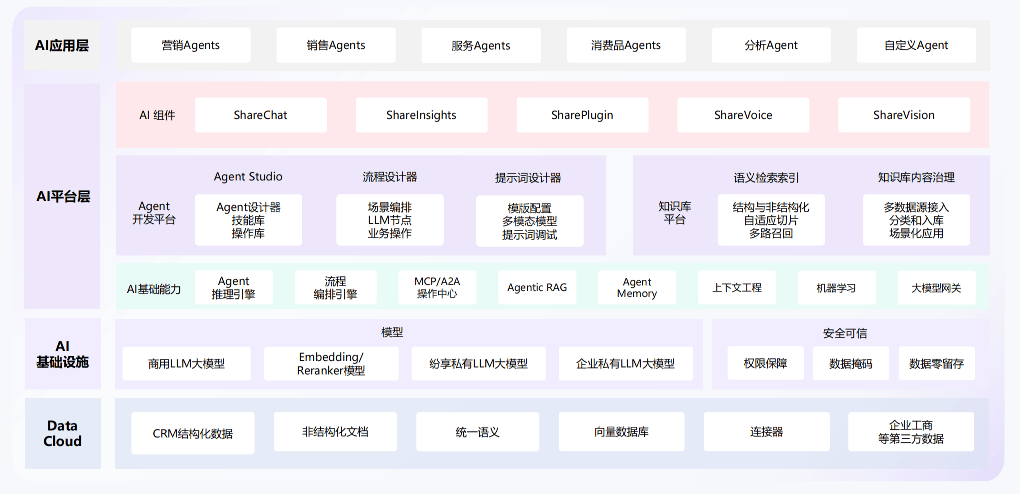The height and width of the screenshot is (494, 1020).
Task: Click the 提示词设计器 heading
Action: tap(528, 178)
